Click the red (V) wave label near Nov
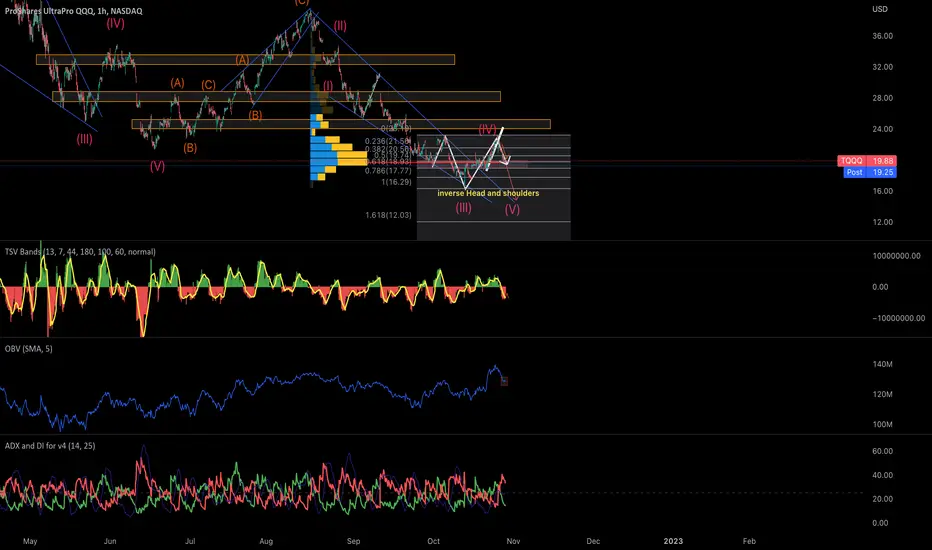Screen dimensions: 932x550 pyautogui.click(x=512, y=209)
